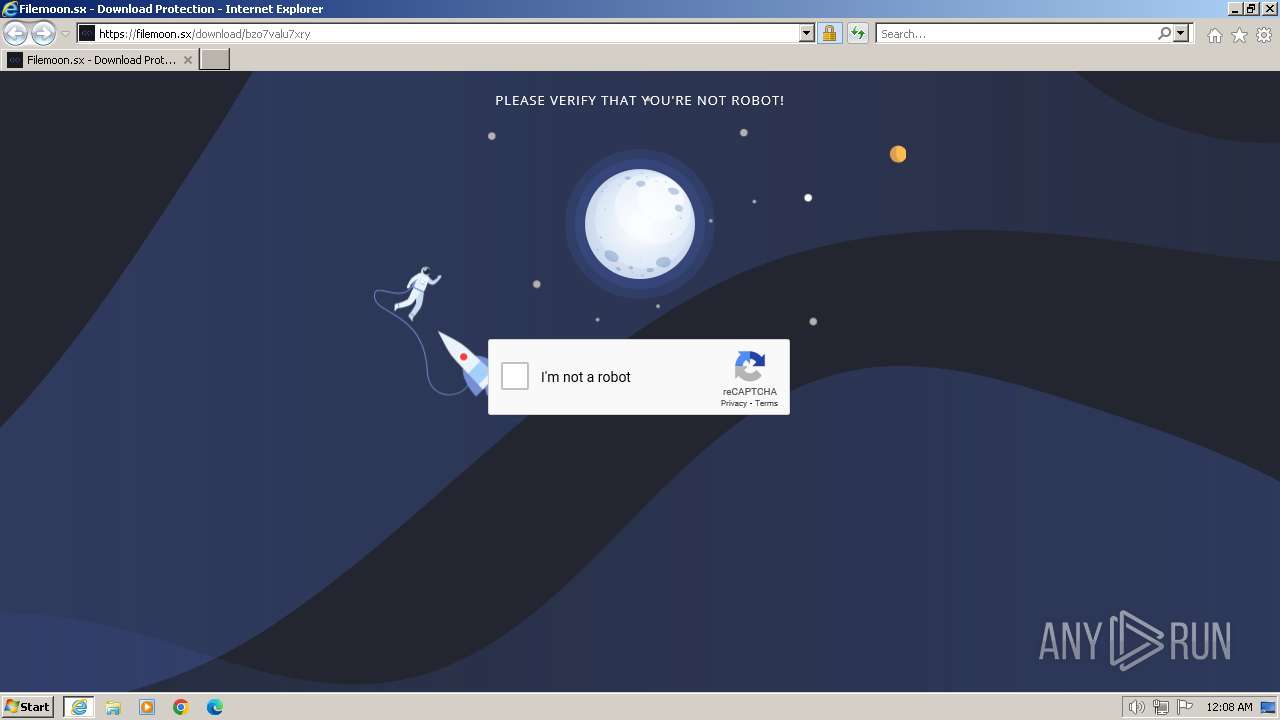Open a new tab
The width and height of the screenshot is (1280, 720).
(x=215, y=60)
